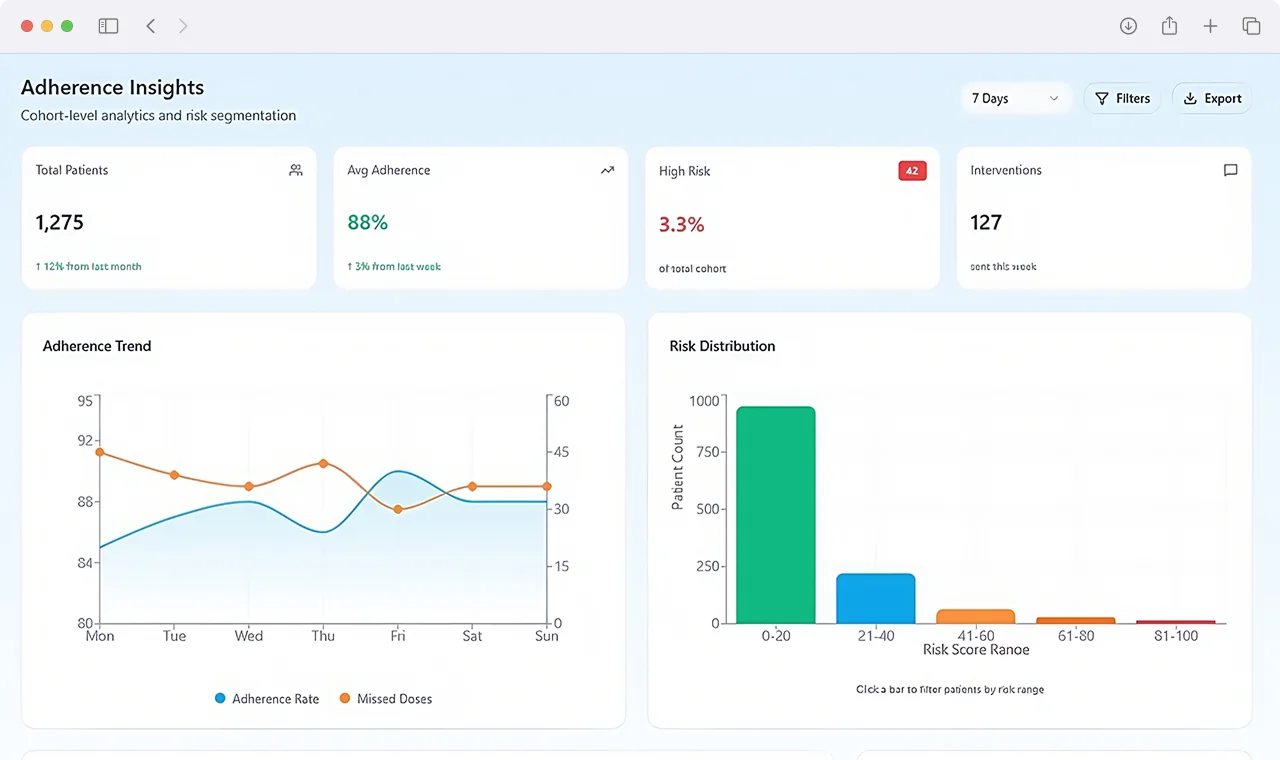Click the 127 interventions value
The width and height of the screenshot is (1280, 760).
pyautogui.click(x=986, y=222)
